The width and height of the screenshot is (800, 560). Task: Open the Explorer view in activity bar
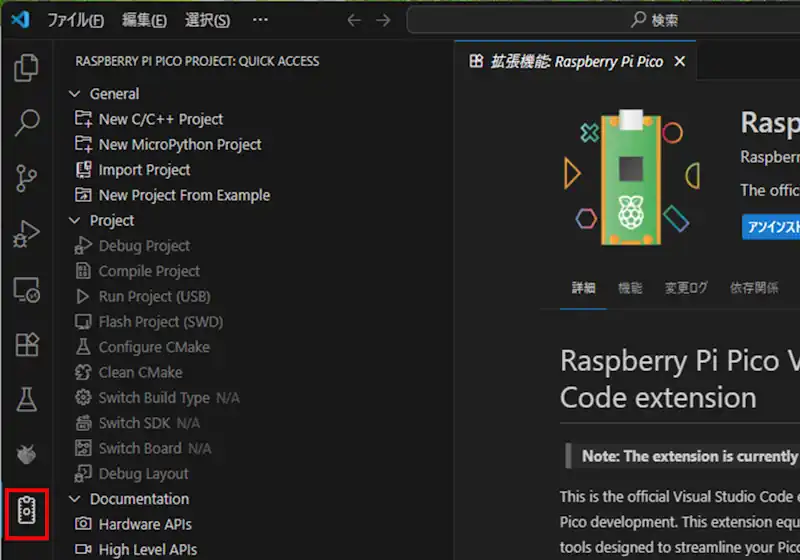point(26,67)
